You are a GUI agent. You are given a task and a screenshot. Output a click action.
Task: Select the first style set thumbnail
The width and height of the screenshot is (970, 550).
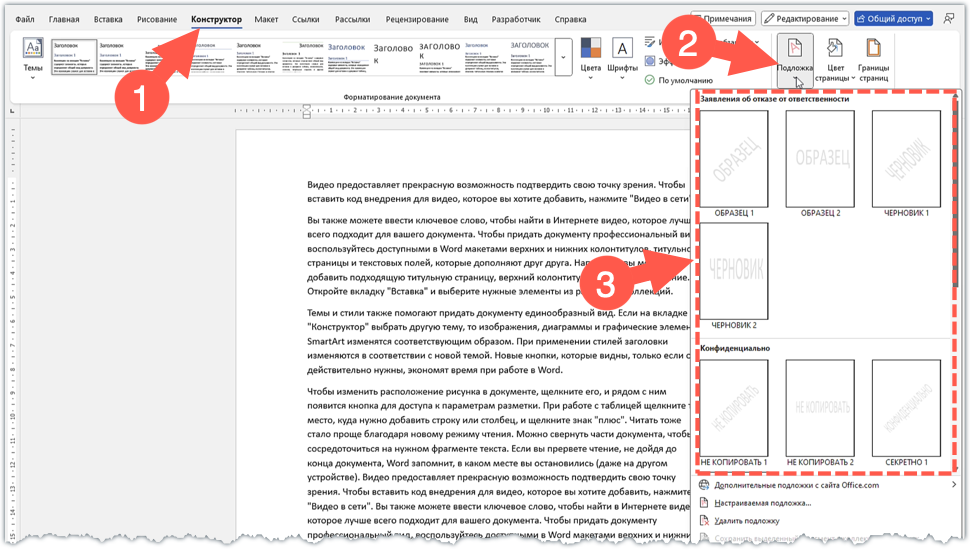click(x=74, y=58)
